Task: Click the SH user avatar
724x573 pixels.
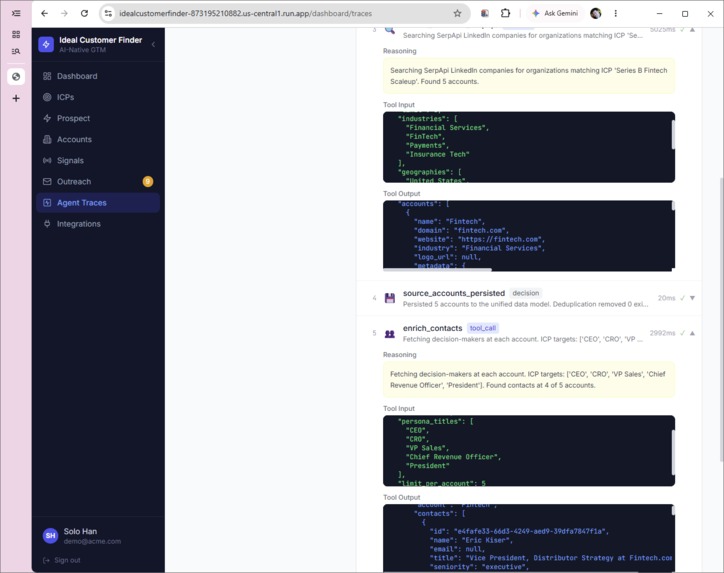Action: (50, 536)
